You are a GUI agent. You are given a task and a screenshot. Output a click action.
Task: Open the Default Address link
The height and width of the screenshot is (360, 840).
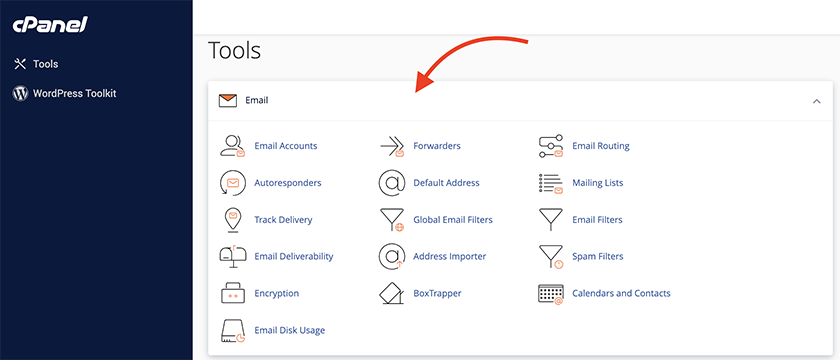pyautogui.click(x=446, y=183)
